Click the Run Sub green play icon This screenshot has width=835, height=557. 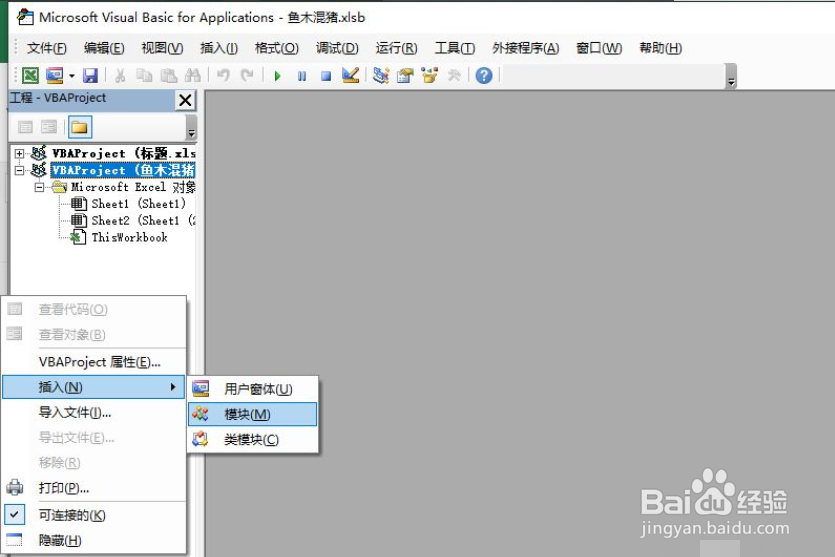click(x=277, y=76)
